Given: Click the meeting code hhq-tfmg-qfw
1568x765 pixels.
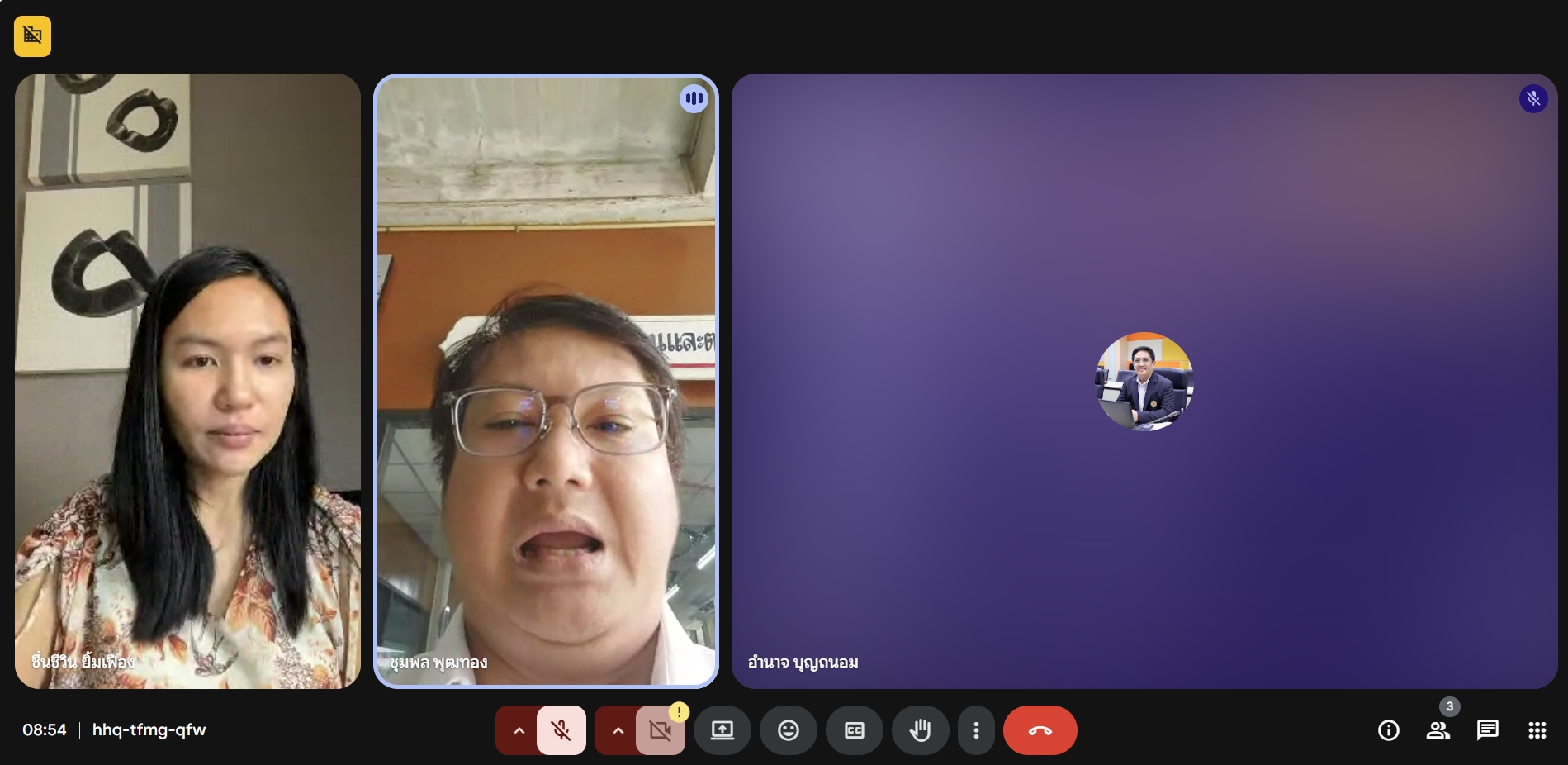Looking at the screenshot, I should (x=149, y=730).
